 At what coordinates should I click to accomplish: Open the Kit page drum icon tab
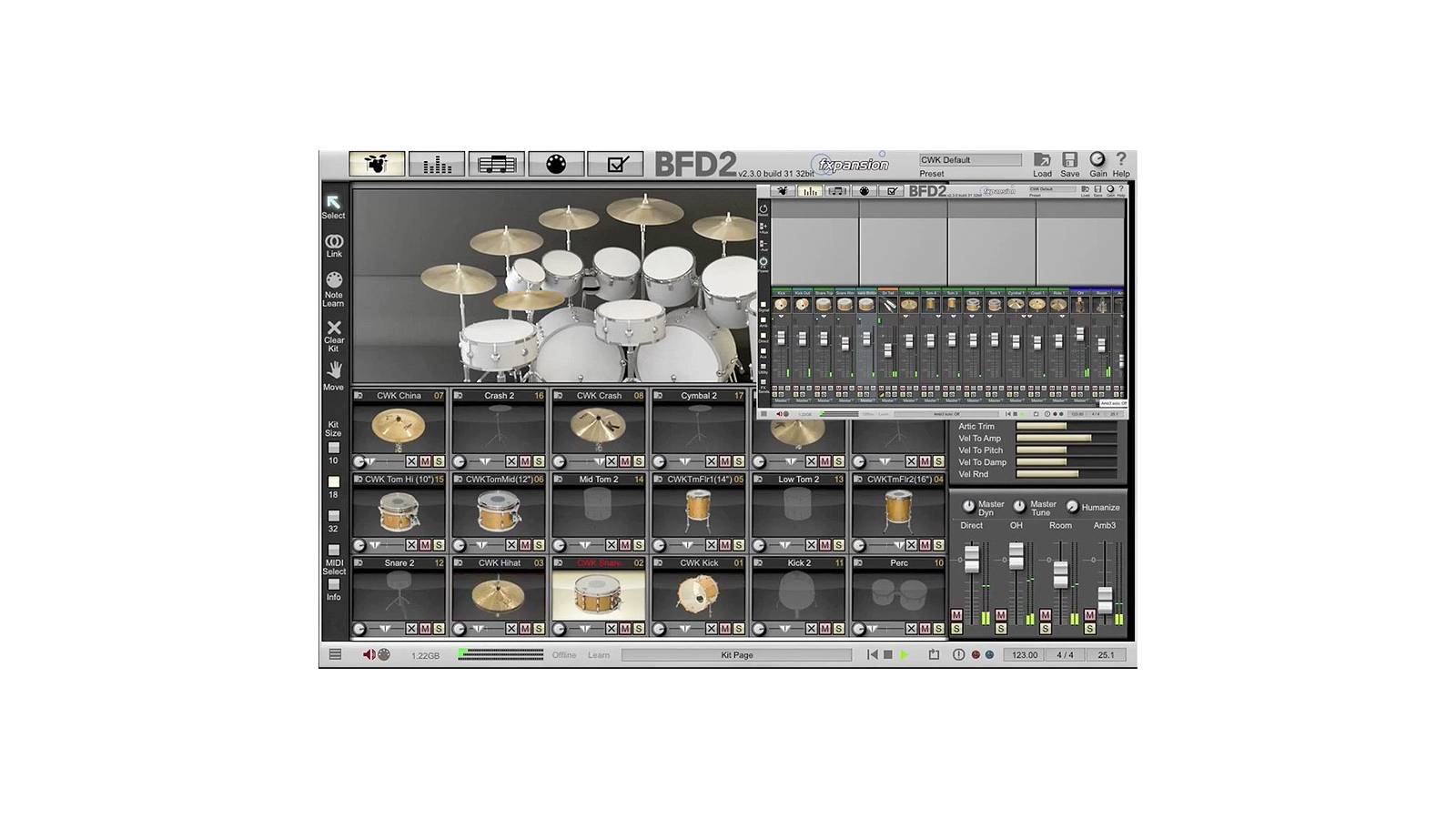pos(377,164)
